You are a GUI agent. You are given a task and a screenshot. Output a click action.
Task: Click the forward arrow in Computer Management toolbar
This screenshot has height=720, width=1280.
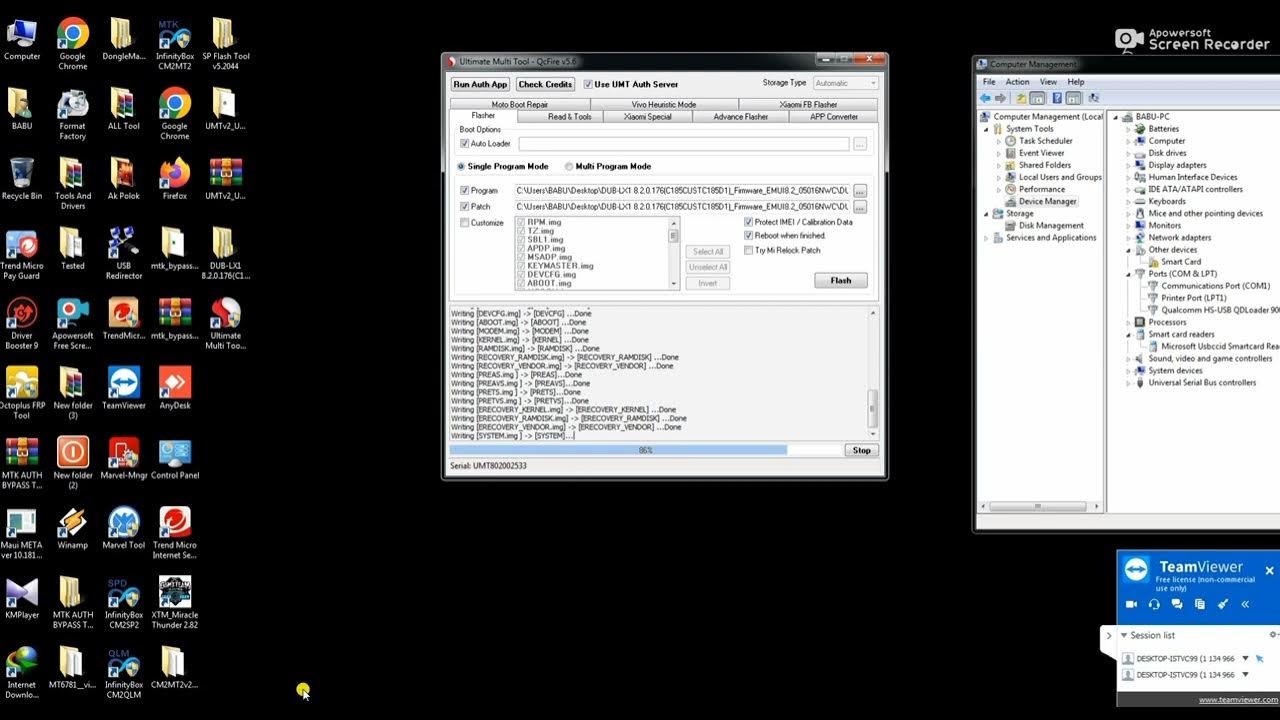(1000, 98)
